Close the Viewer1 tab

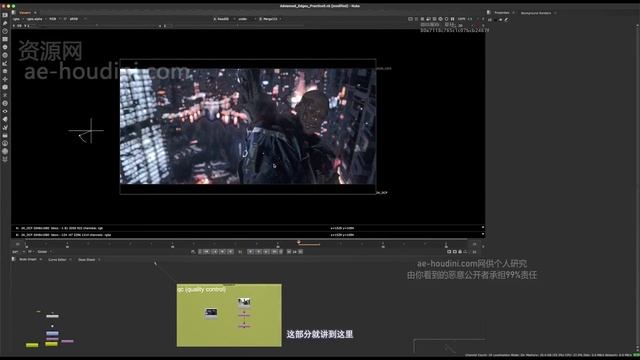click(35, 13)
